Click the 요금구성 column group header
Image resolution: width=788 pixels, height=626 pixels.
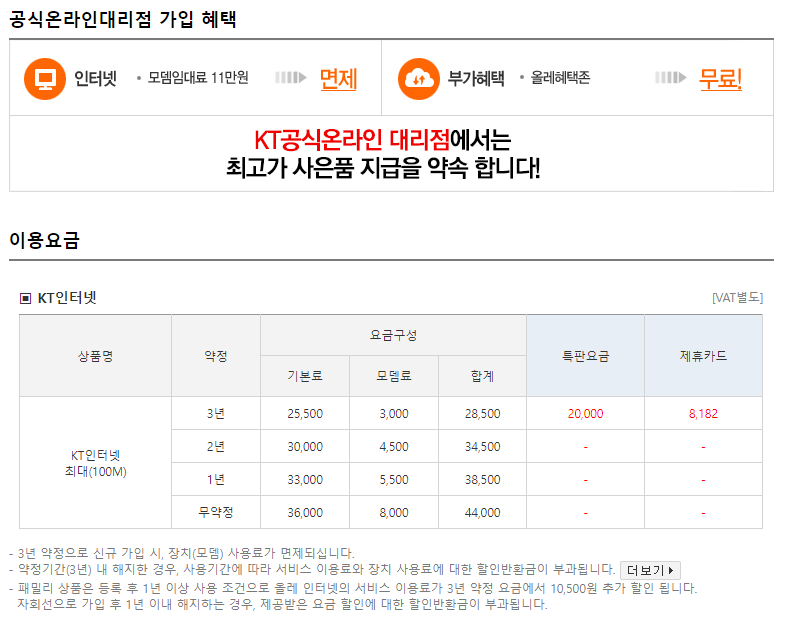tap(393, 336)
